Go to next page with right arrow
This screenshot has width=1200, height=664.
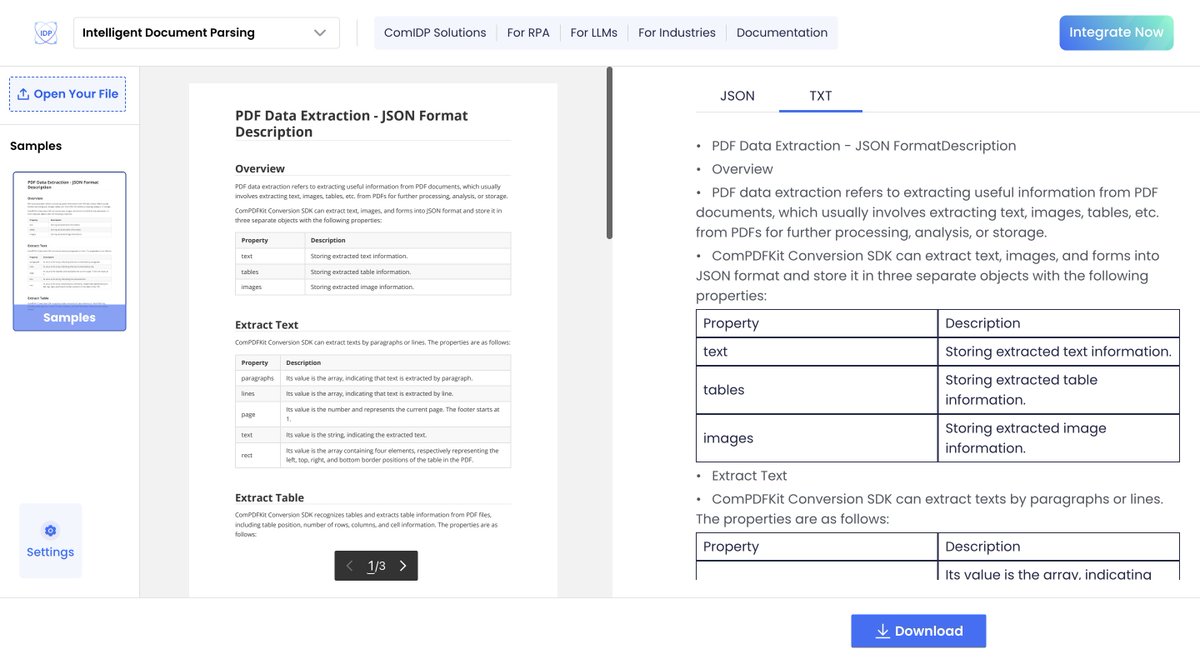click(402, 565)
